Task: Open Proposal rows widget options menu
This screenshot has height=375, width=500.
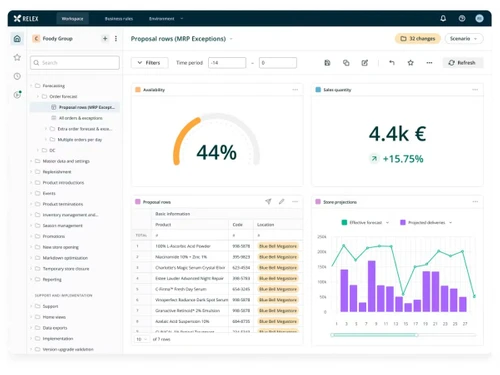Action: pos(295,202)
